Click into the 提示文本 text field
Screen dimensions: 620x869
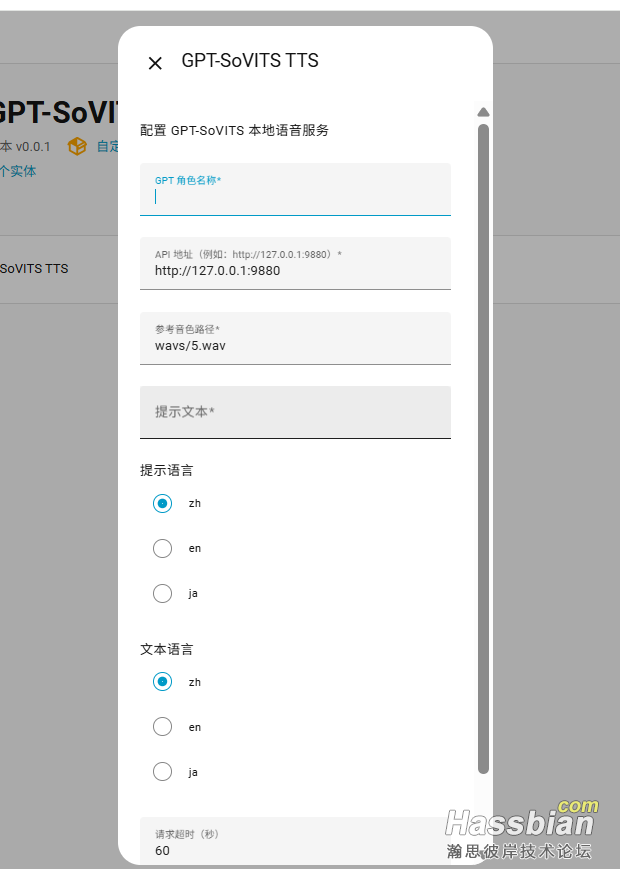[x=295, y=412]
